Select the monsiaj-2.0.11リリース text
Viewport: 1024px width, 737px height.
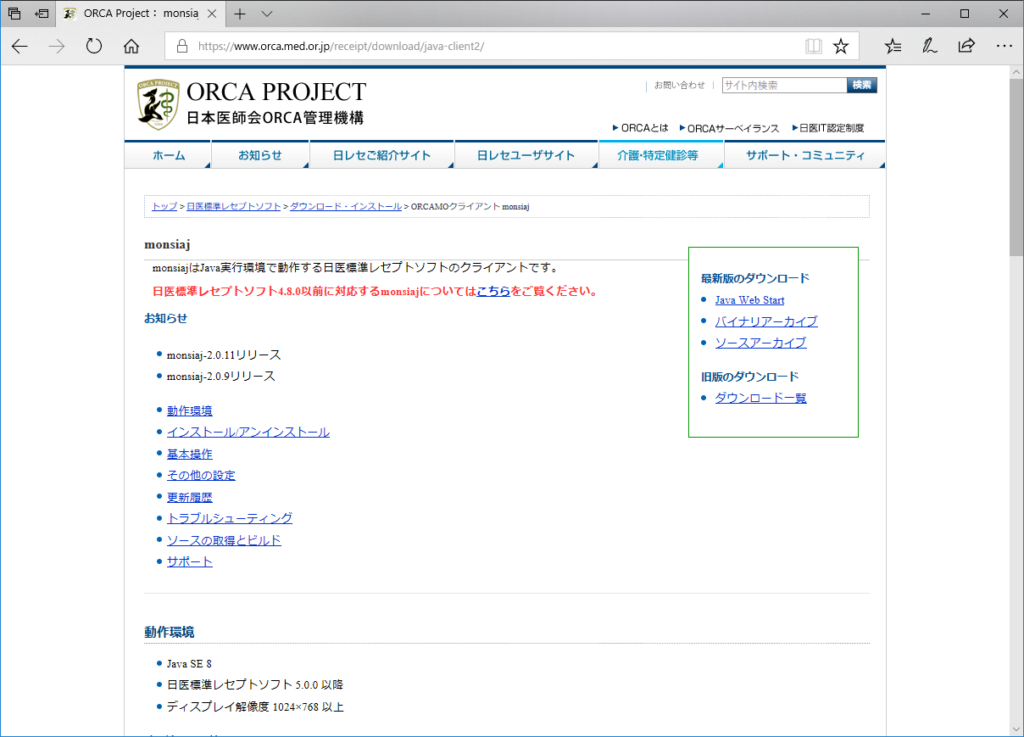point(223,355)
